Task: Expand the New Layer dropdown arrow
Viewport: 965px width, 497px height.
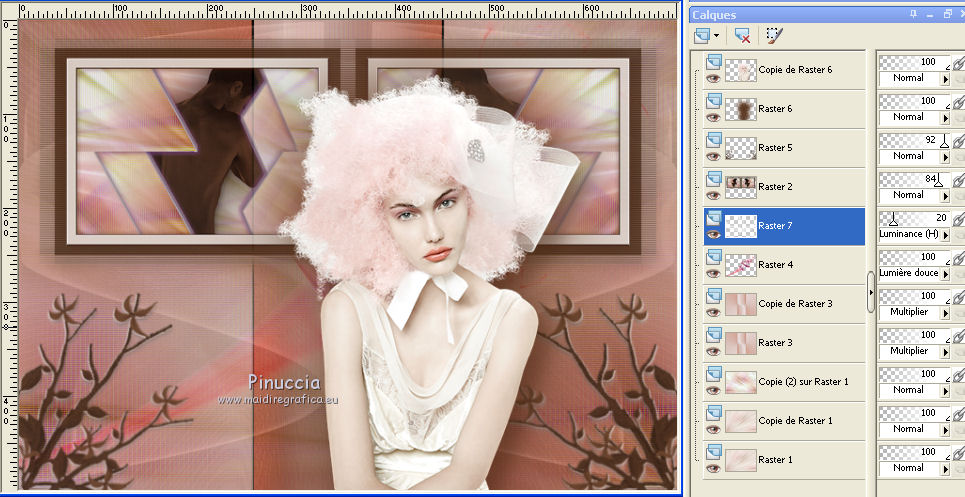Action: 716,36
